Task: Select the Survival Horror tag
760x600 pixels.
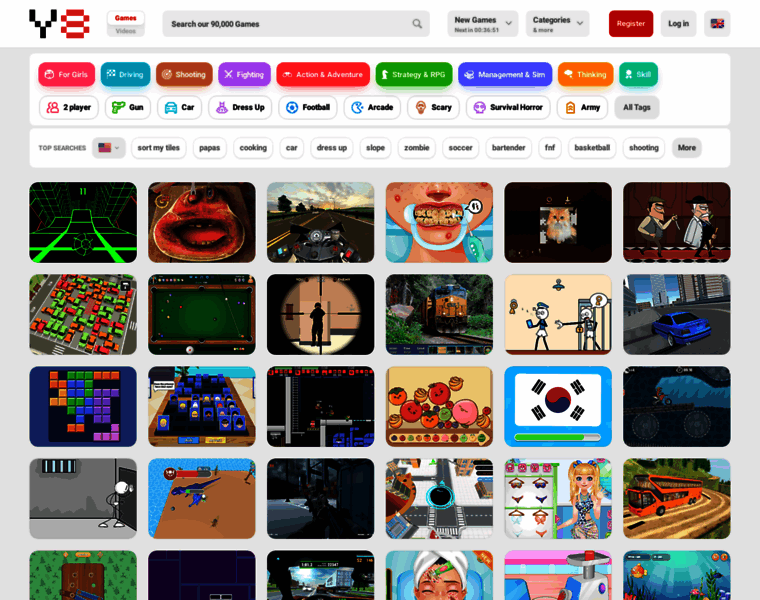Action: [x=508, y=108]
